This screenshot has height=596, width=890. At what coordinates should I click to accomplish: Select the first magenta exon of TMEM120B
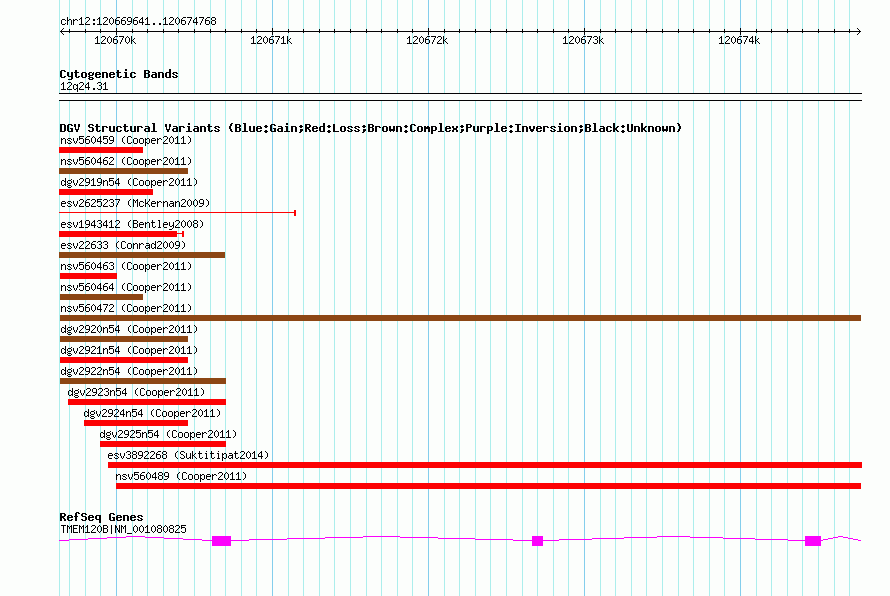pos(221,541)
